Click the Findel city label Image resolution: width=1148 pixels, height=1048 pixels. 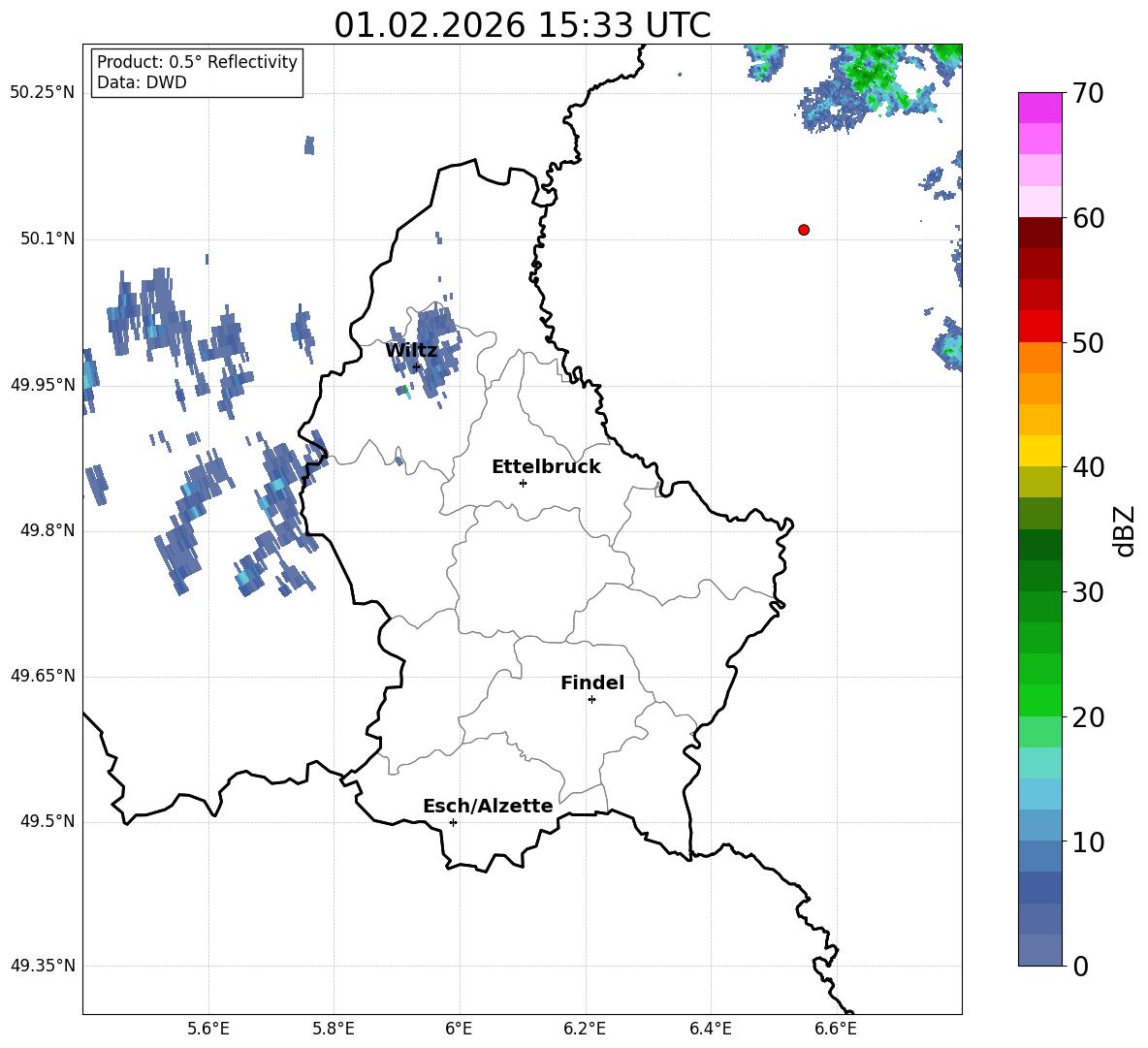[x=592, y=683]
